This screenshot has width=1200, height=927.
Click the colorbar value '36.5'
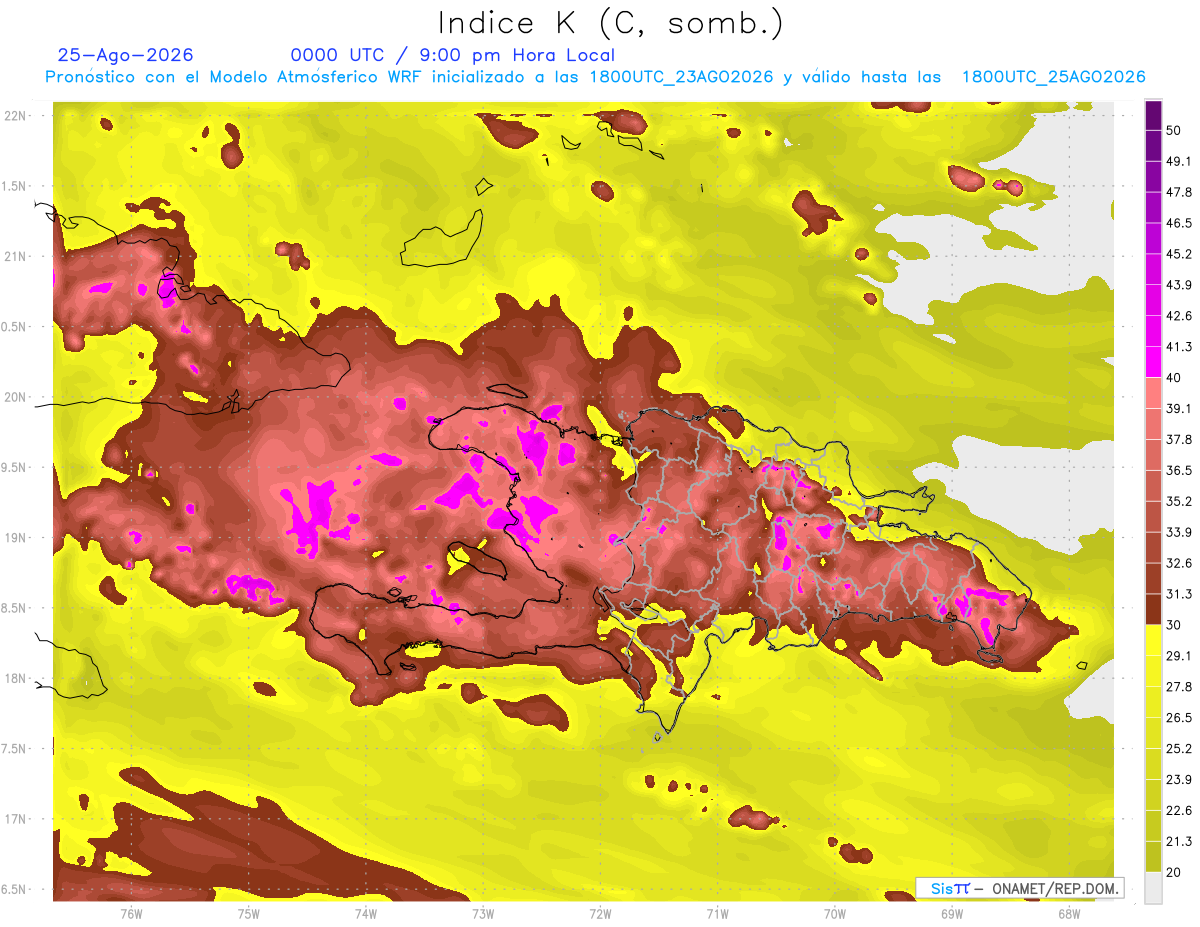(1179, 470)
